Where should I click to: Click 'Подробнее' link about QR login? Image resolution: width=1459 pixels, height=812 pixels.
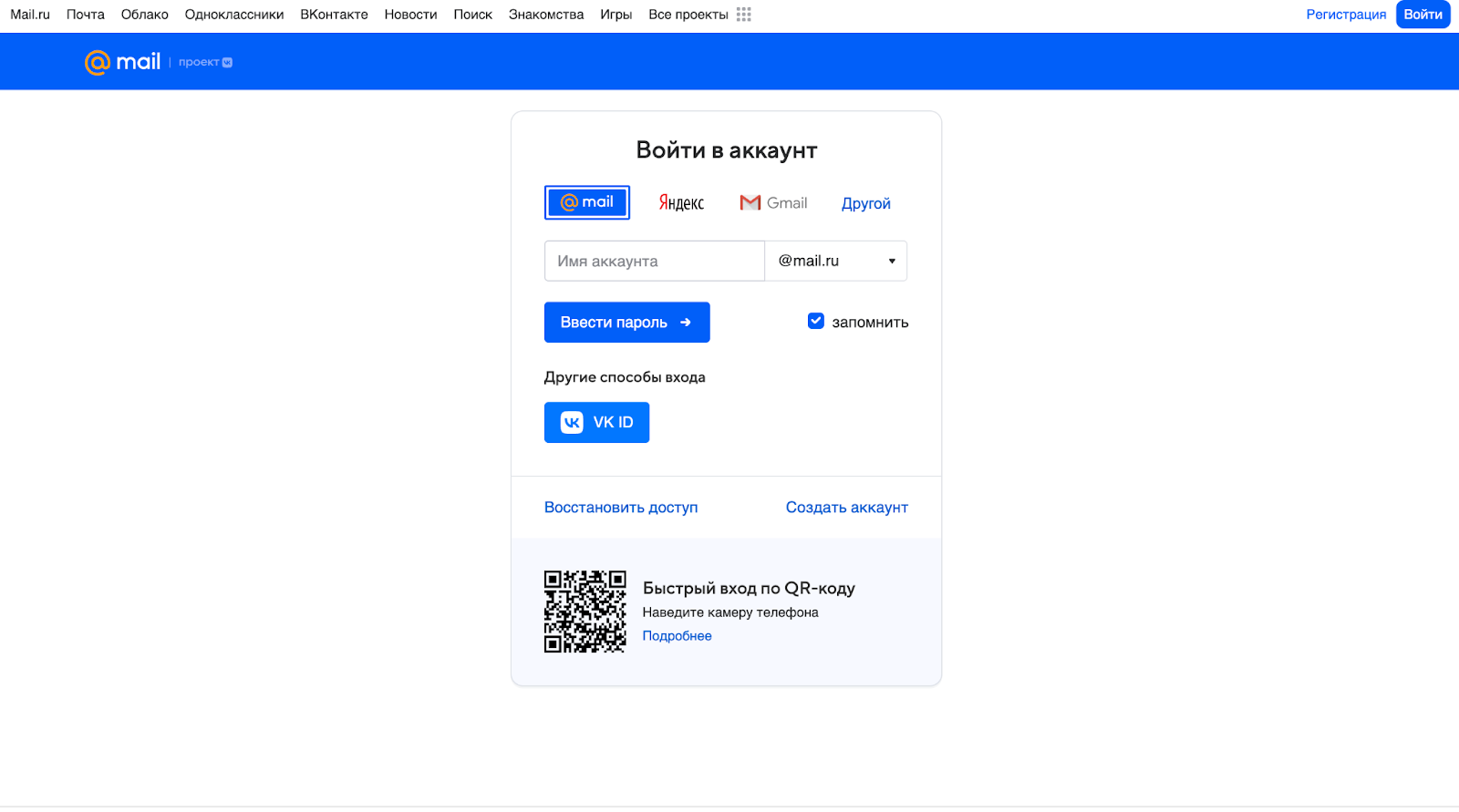(678, 636)
